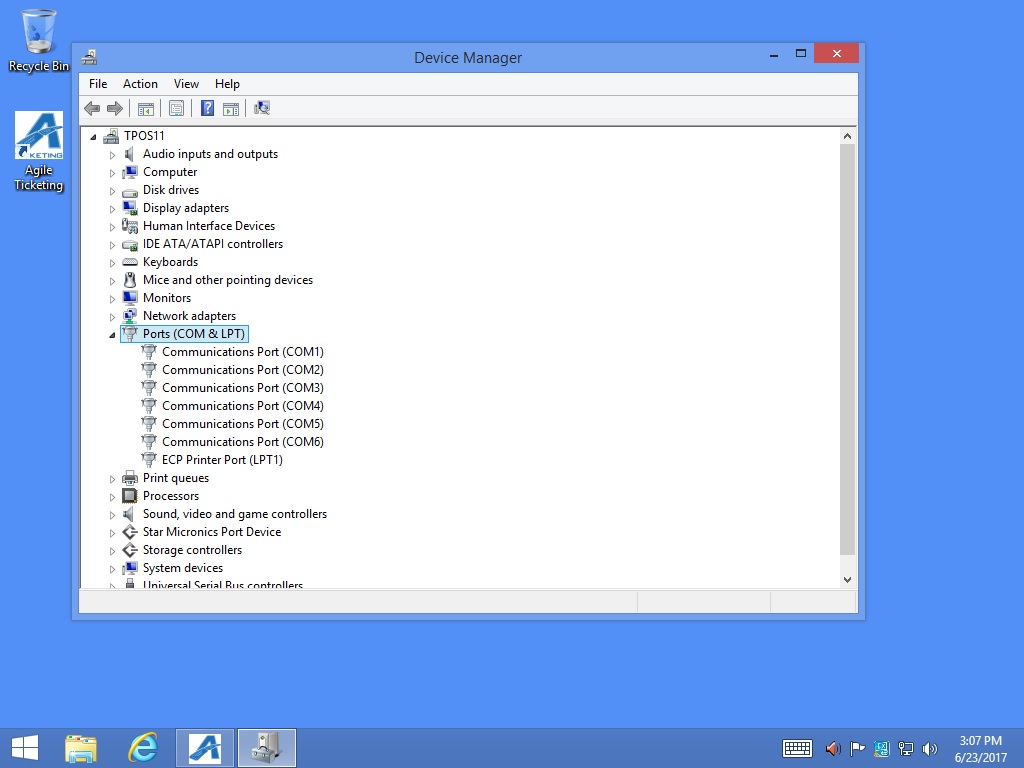Image resolution: width=1024 pixels, height=768 pixels.
Task: Click the port icon beside ECP Printer Port (LPT1)
Action: (x=149, y=460)
